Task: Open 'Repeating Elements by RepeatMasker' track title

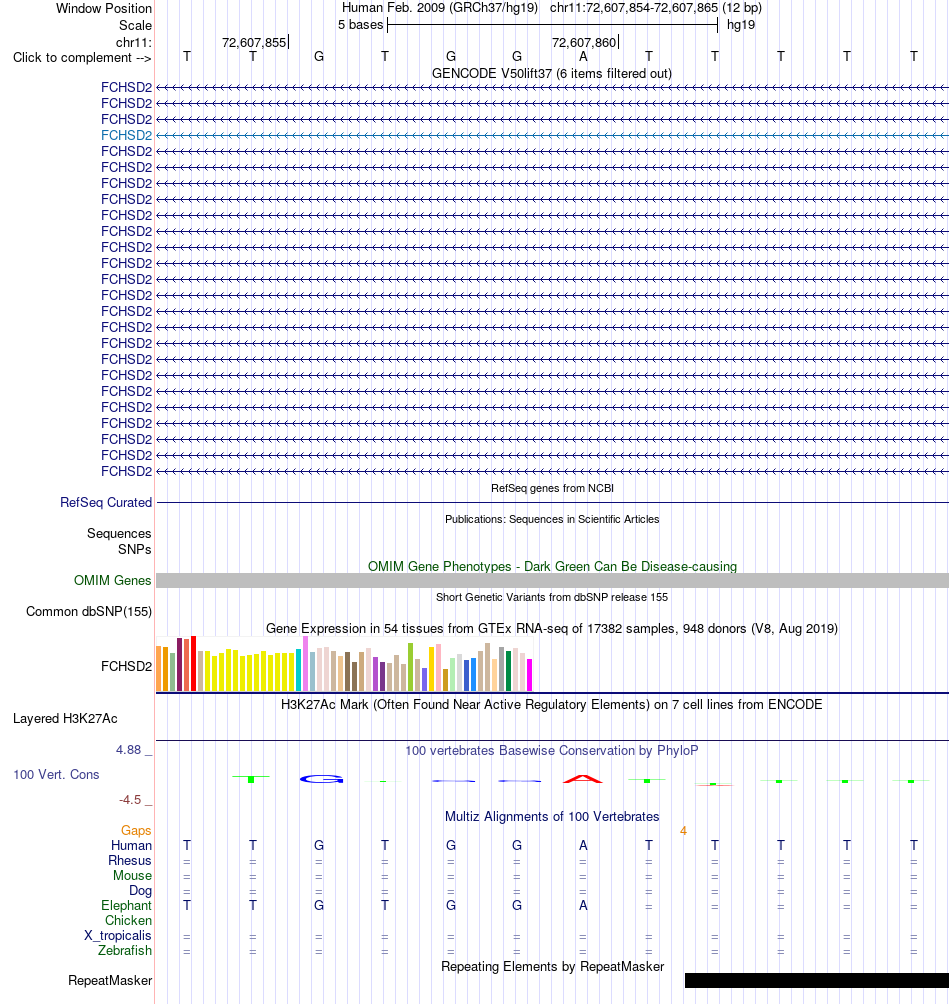Action: (552, 967)
